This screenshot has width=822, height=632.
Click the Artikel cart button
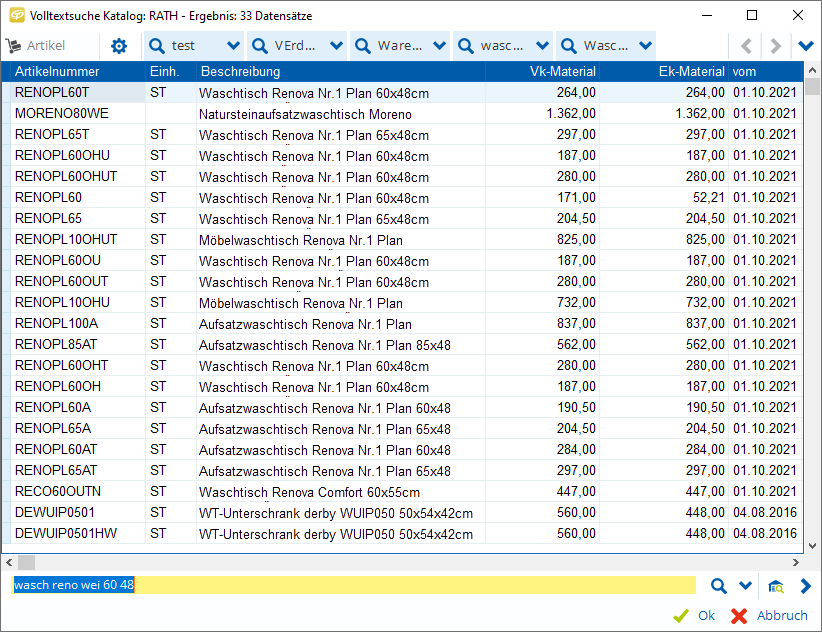pos(36,46)
